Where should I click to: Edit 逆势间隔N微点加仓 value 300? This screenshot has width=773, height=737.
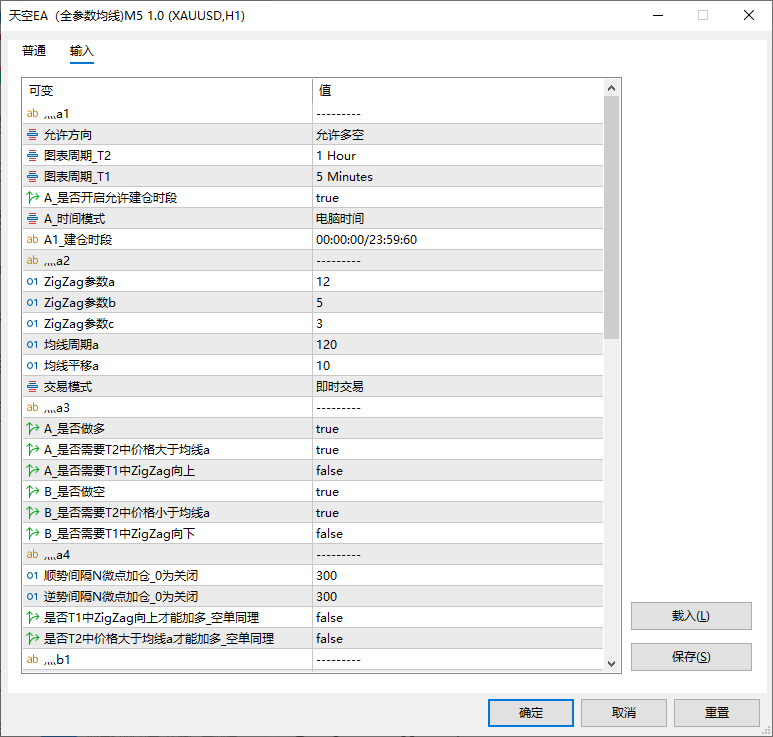point(457,597)
